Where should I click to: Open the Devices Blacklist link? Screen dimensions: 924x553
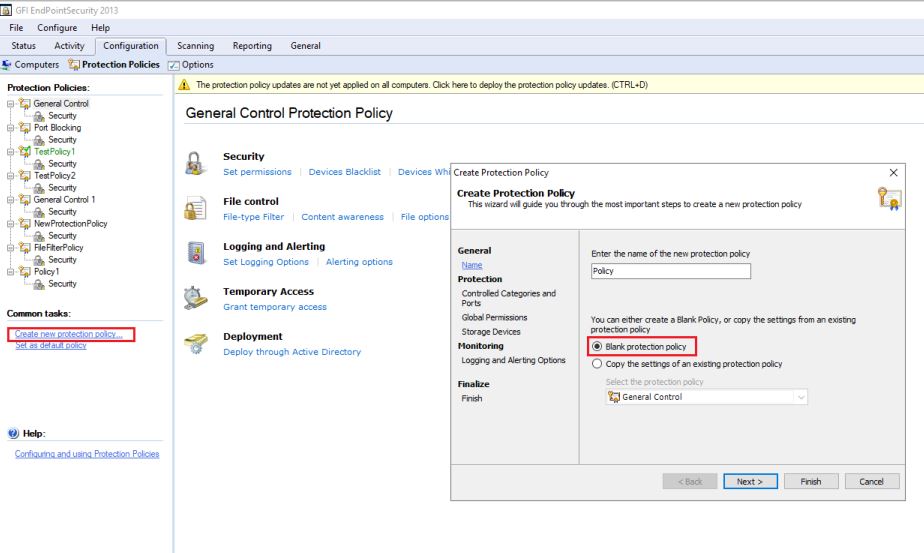[345, 172]
